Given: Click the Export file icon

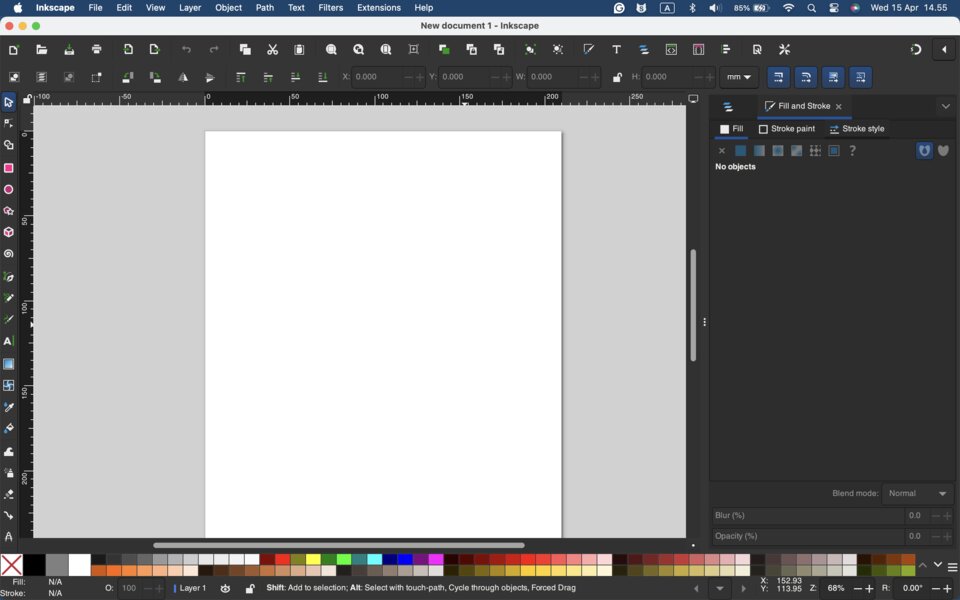Looking at the screenshot, I should tap(155, 50).
